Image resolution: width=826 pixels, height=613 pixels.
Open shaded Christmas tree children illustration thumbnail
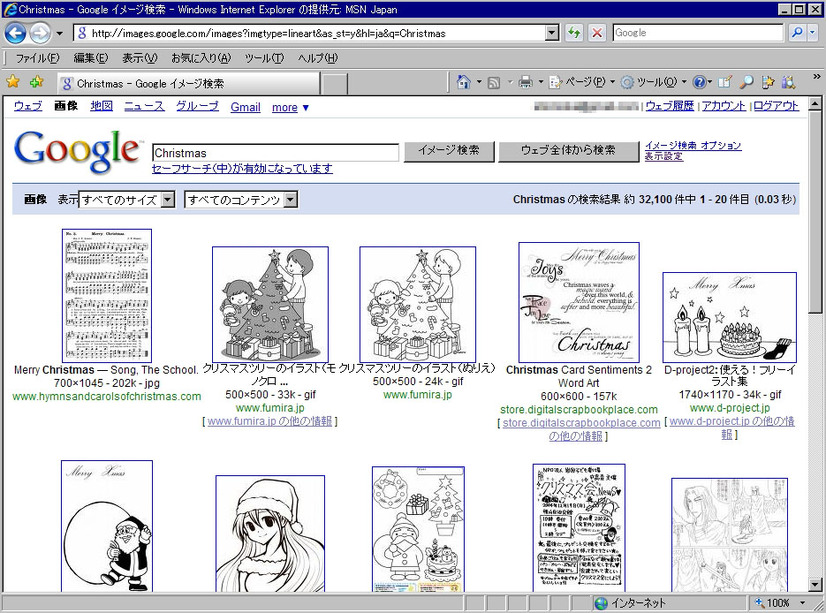tap(270, 304)
